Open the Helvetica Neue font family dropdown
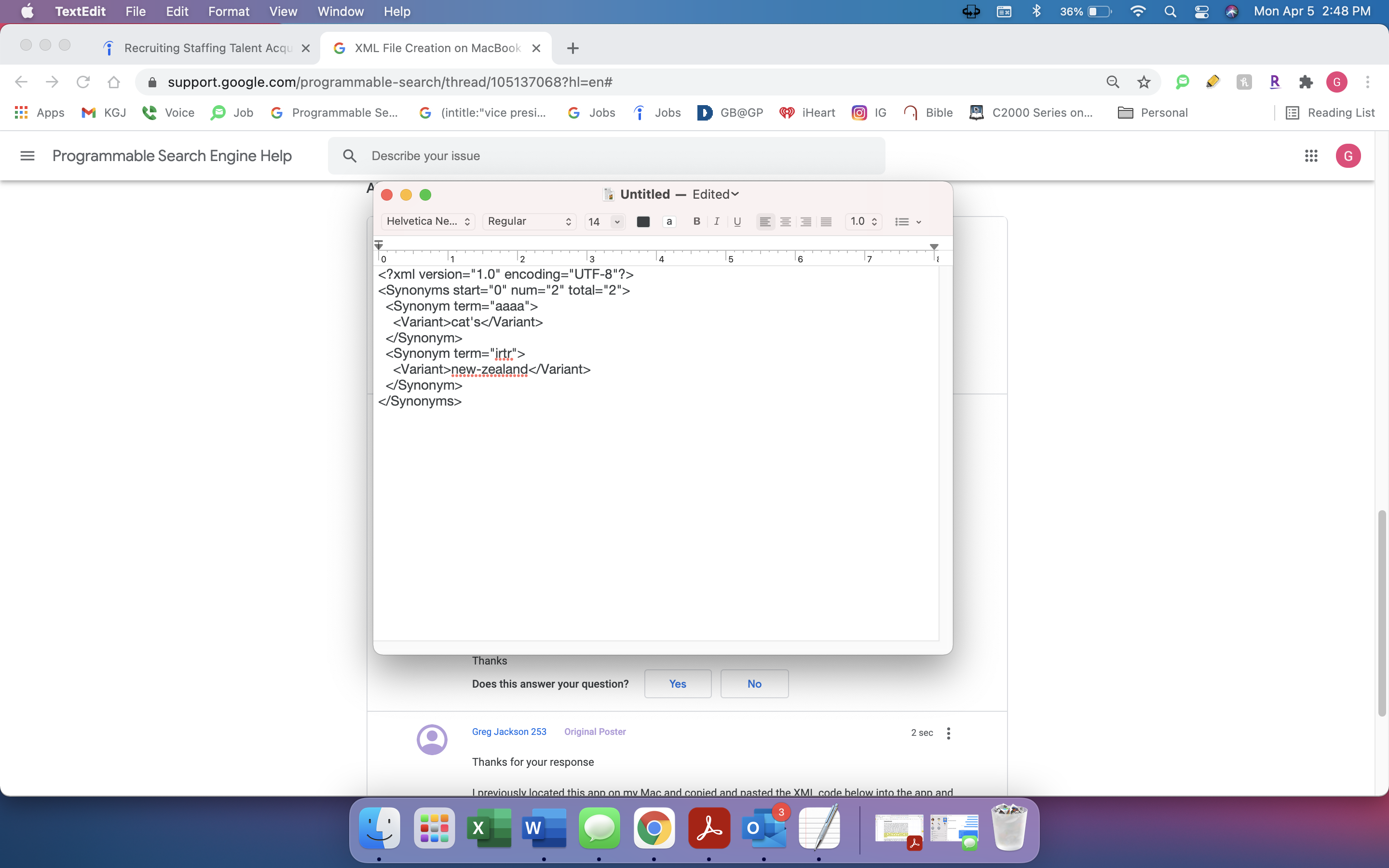The image size is (1389, 868). (428, 222)
